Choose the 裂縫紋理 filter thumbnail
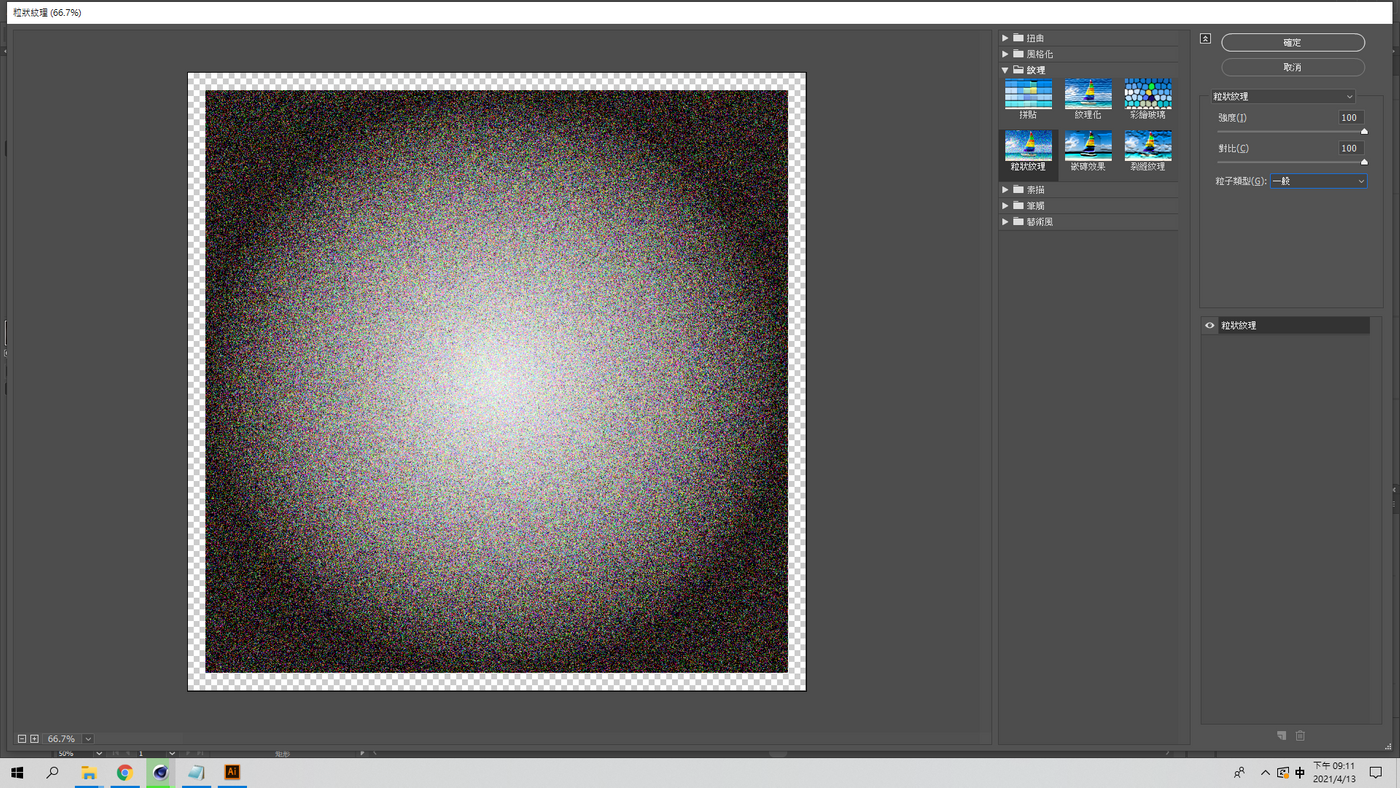1400x788 pixels. (x=1147, y=146)
